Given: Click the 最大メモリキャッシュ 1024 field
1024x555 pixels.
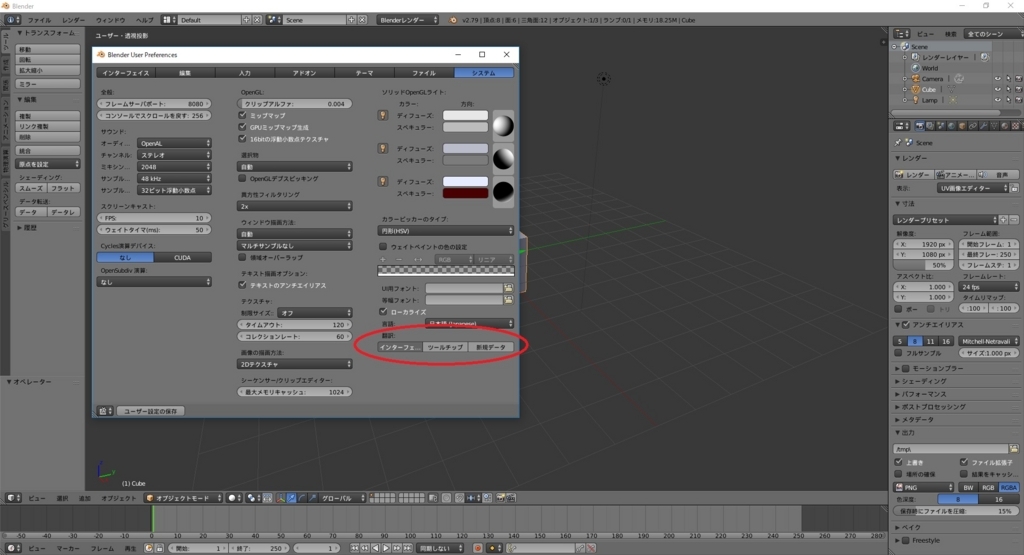Looking at the screenshot, I should point(295,392).
